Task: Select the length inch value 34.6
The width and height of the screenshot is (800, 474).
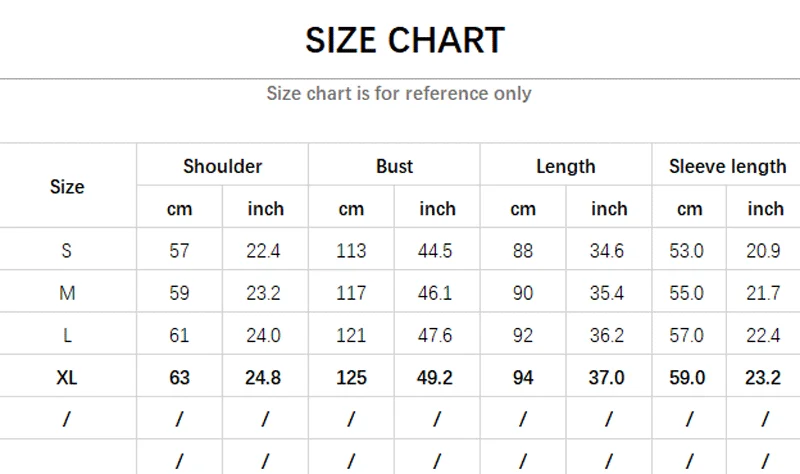Action: pos(608,251)
